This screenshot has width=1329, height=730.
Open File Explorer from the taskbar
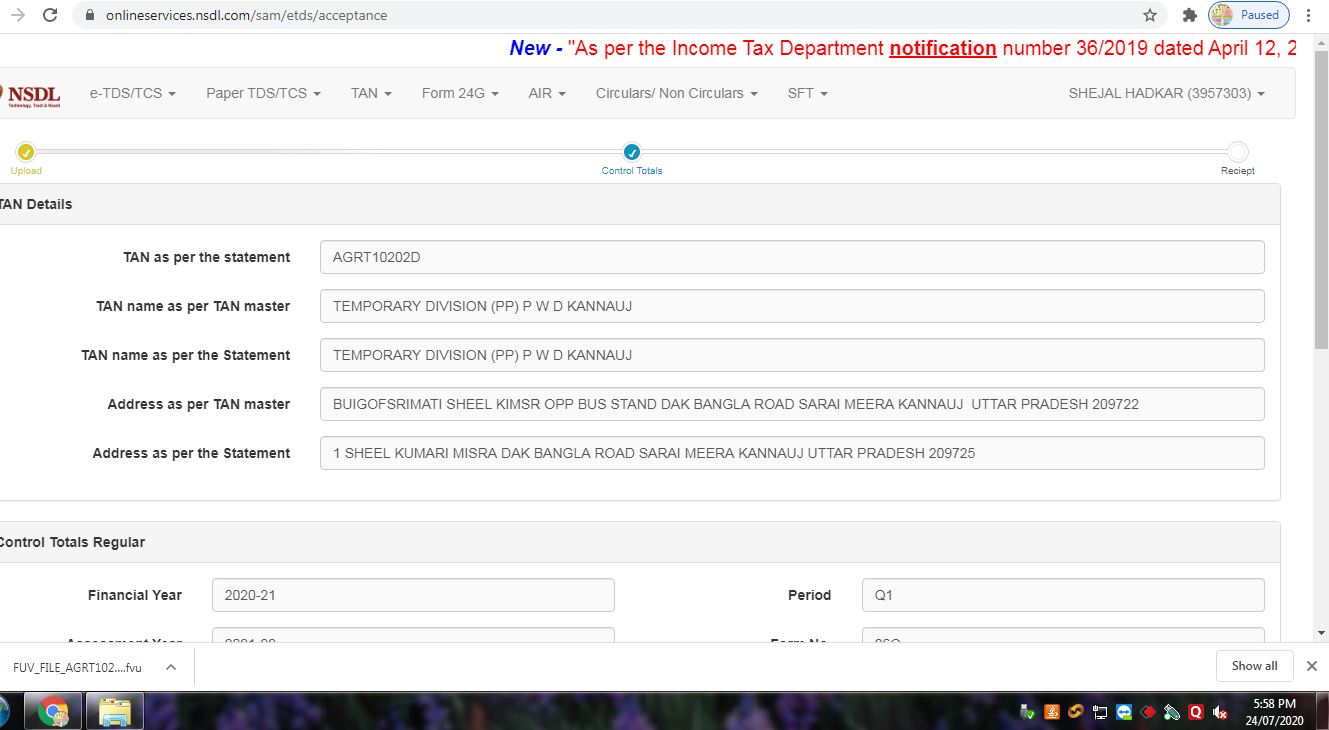coord(114,712)
